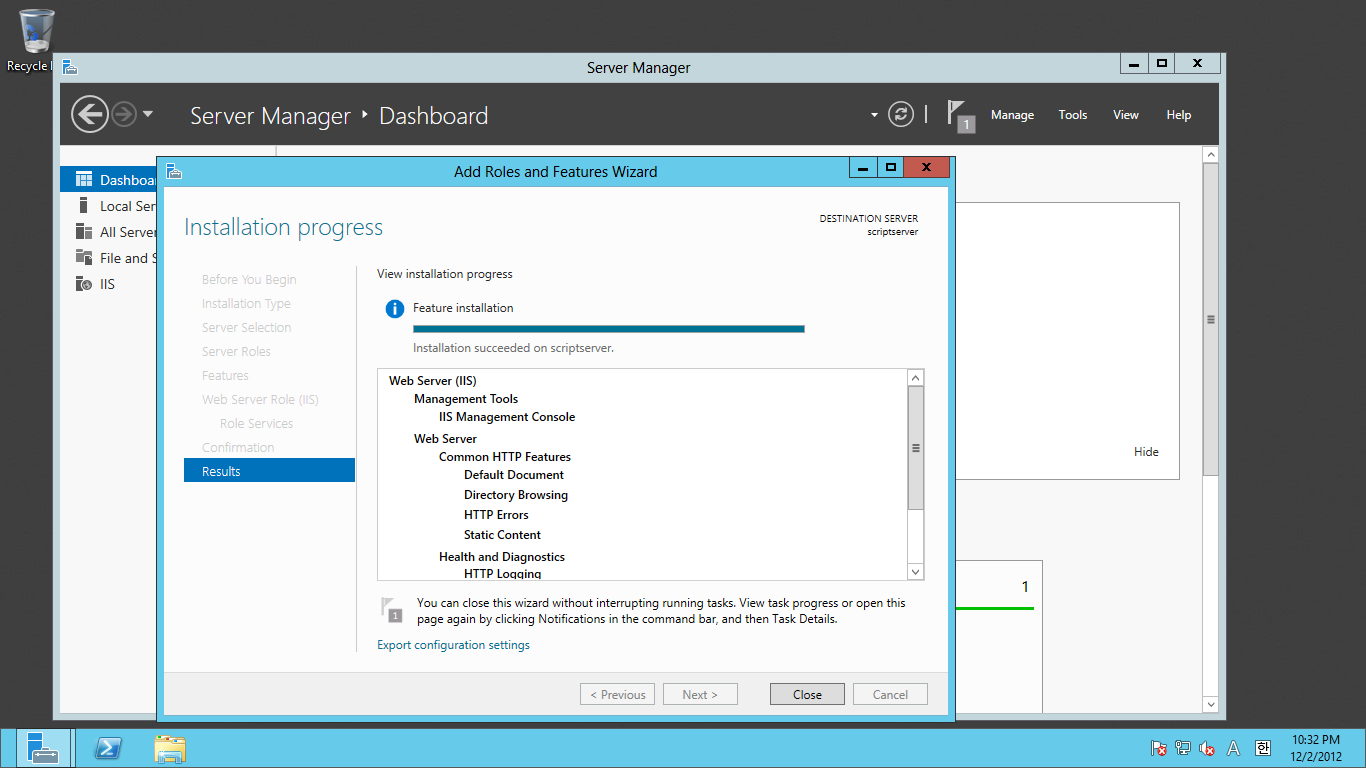Select the 'Health and Diagnostics' row
This screenshot has height=768, width=1366.
[502, 557]
